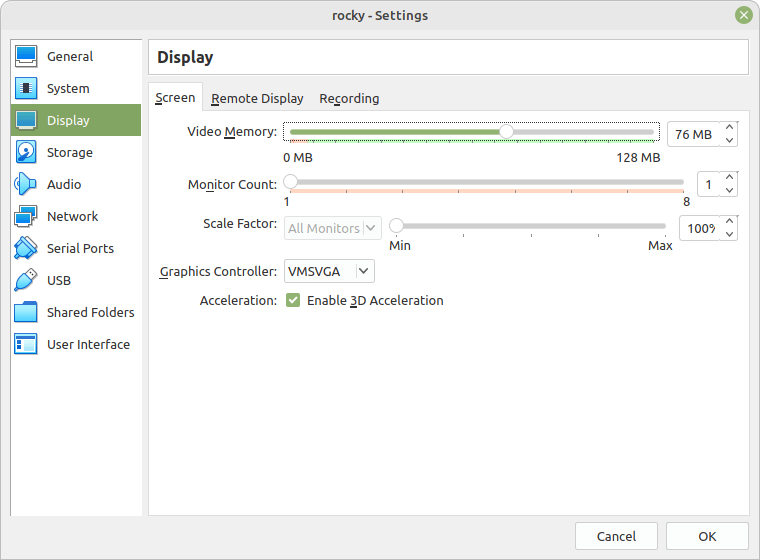Select the Shared Folders icon
Image resolution: width=760 pixels, height=560 pixels.
26,312
